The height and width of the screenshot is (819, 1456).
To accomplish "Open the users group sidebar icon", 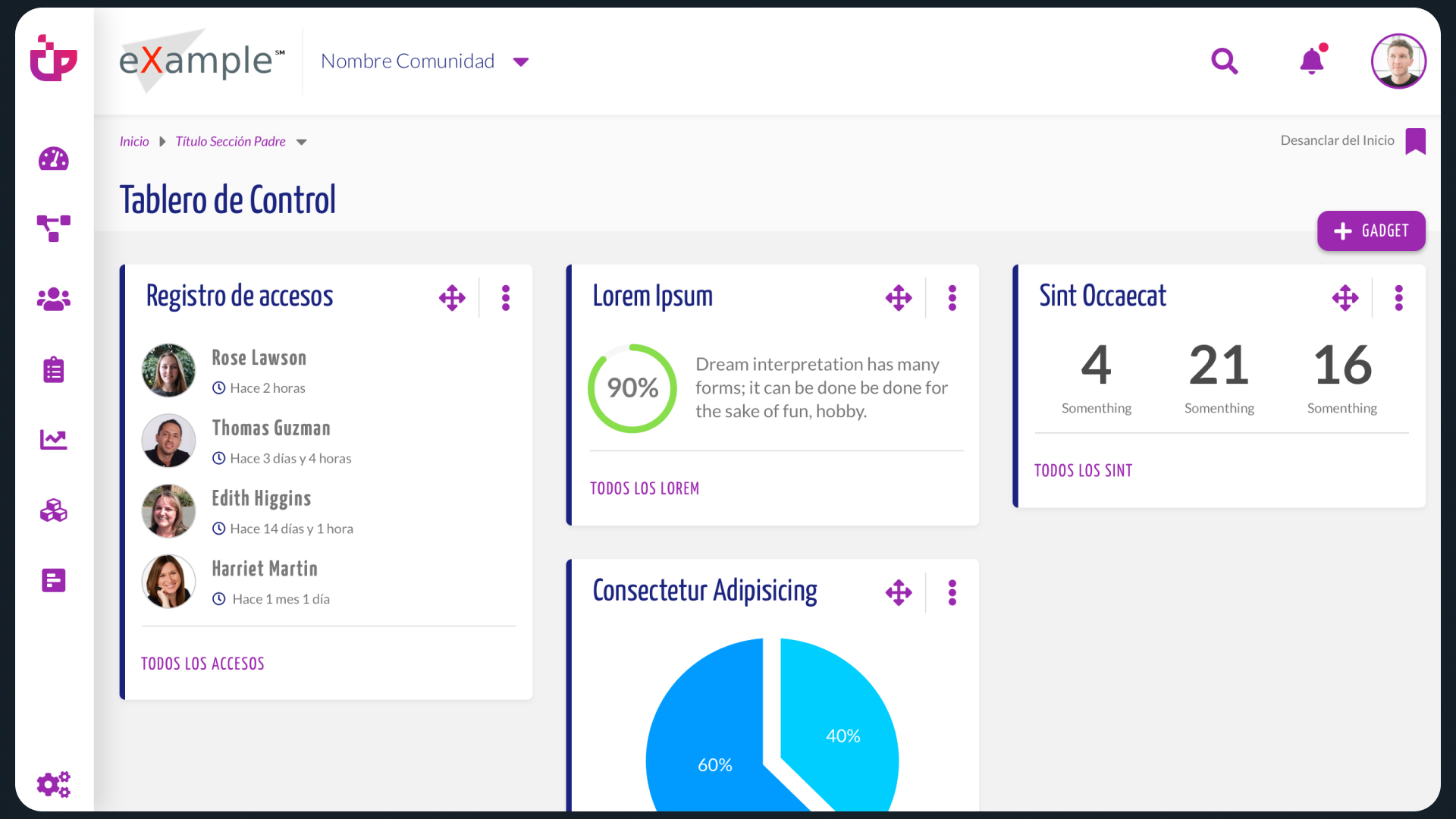I will coord(53,299).
